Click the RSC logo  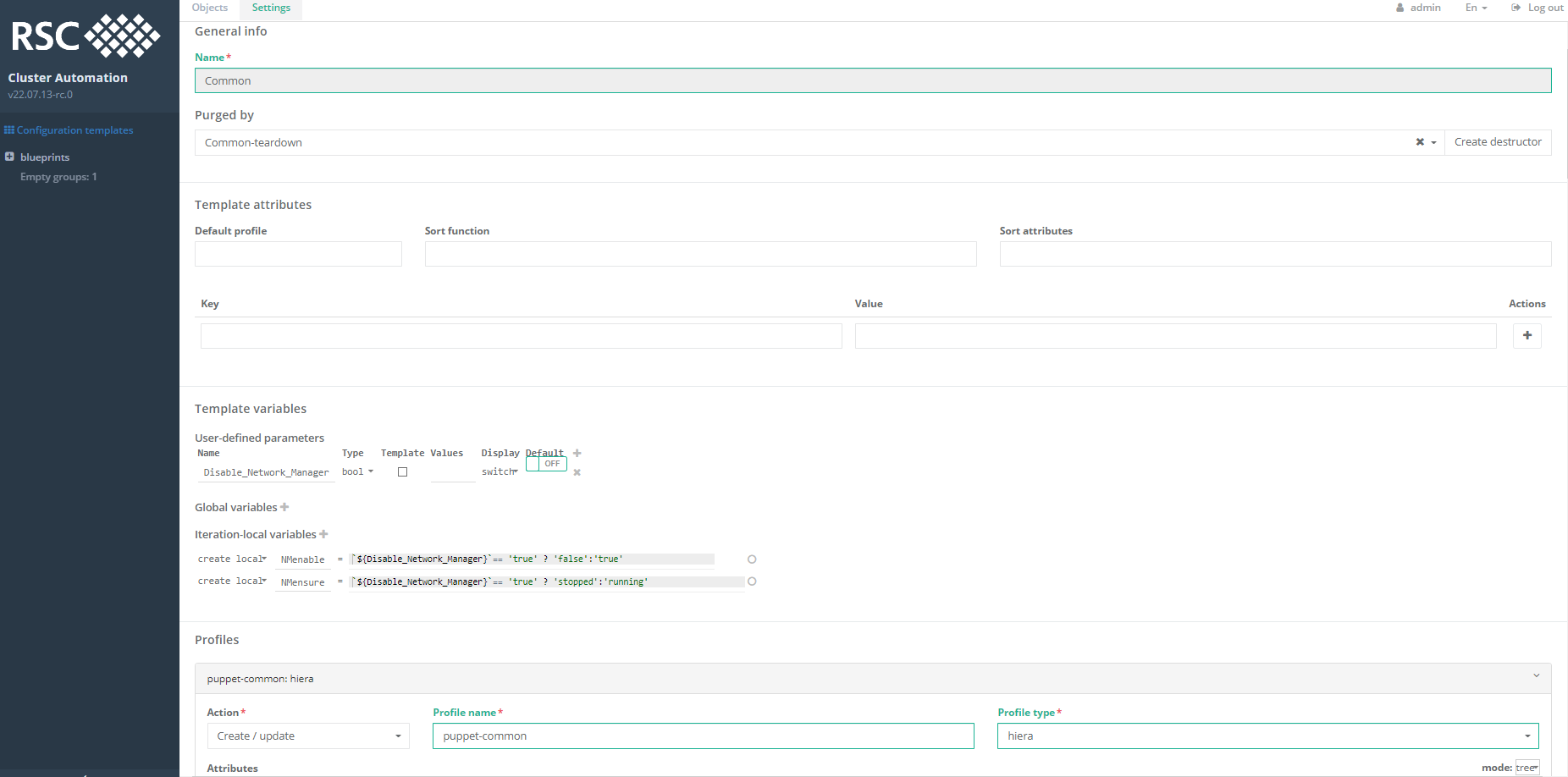86,36
